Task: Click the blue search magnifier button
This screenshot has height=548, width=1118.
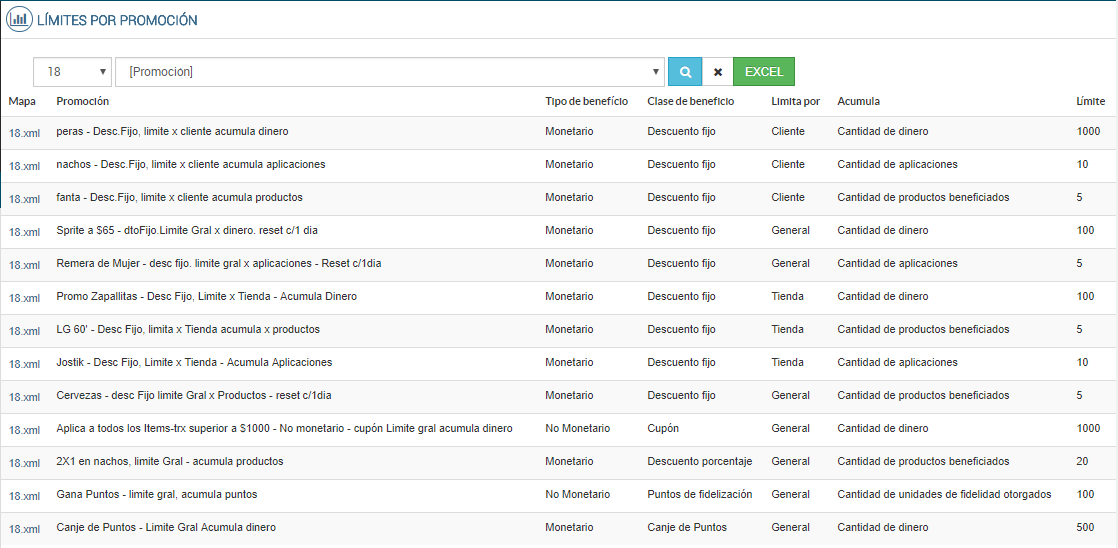Action: pyautogui.click(x=685, y=72)
